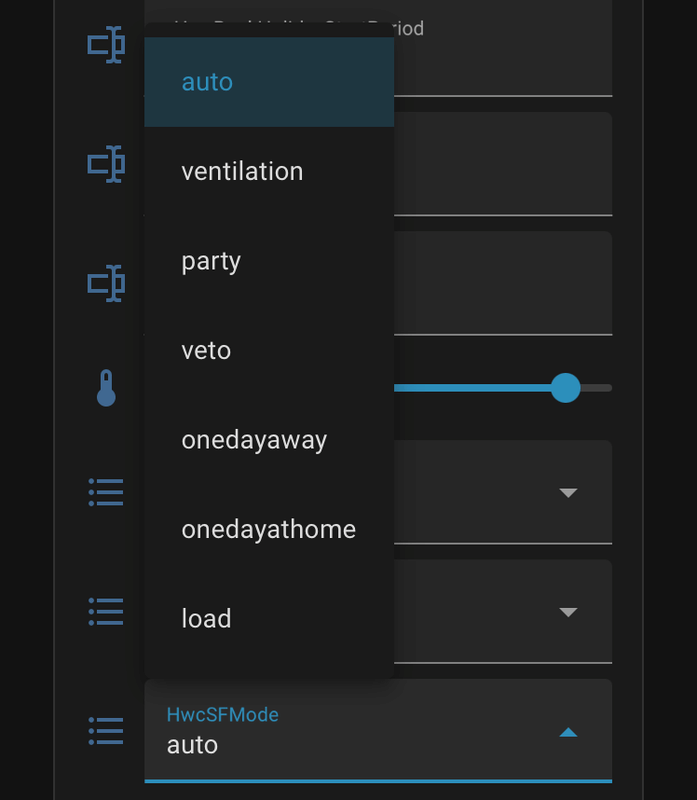Click the list icon beside HwcSFMode
Screen dimensions: 697x800
(106, 731)
